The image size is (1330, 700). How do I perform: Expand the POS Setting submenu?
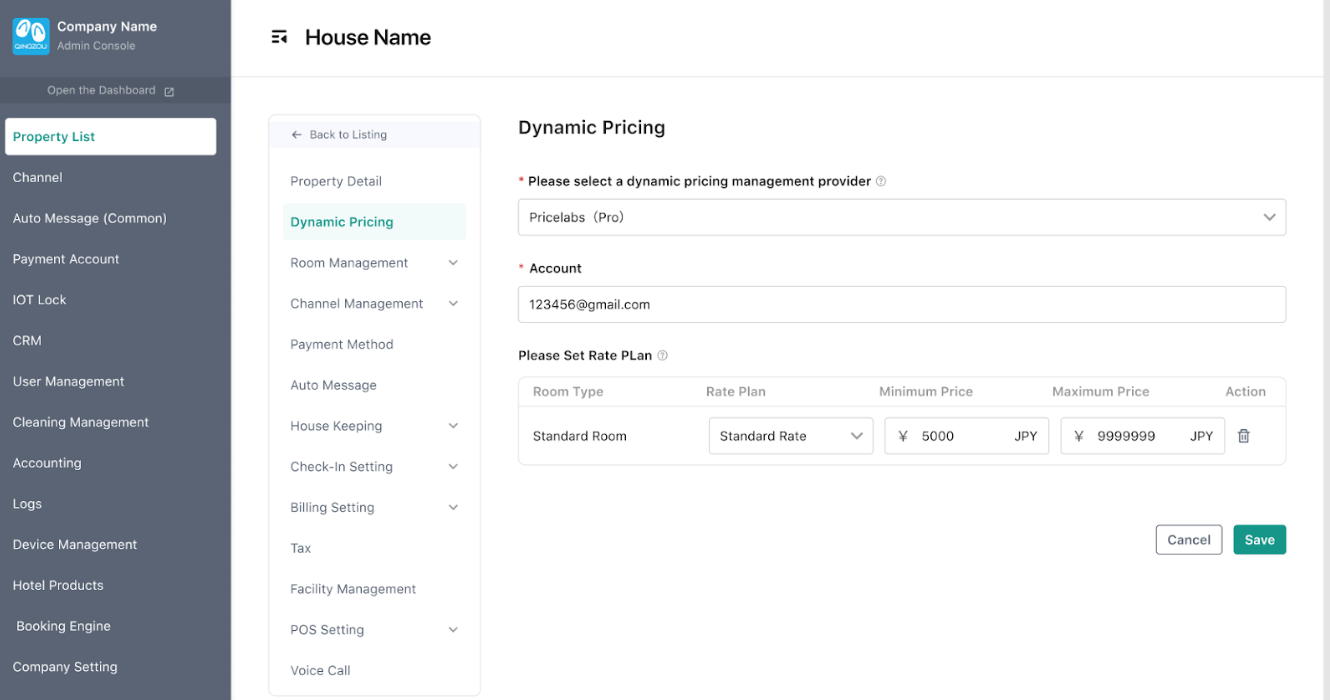(x=453, y=630)
